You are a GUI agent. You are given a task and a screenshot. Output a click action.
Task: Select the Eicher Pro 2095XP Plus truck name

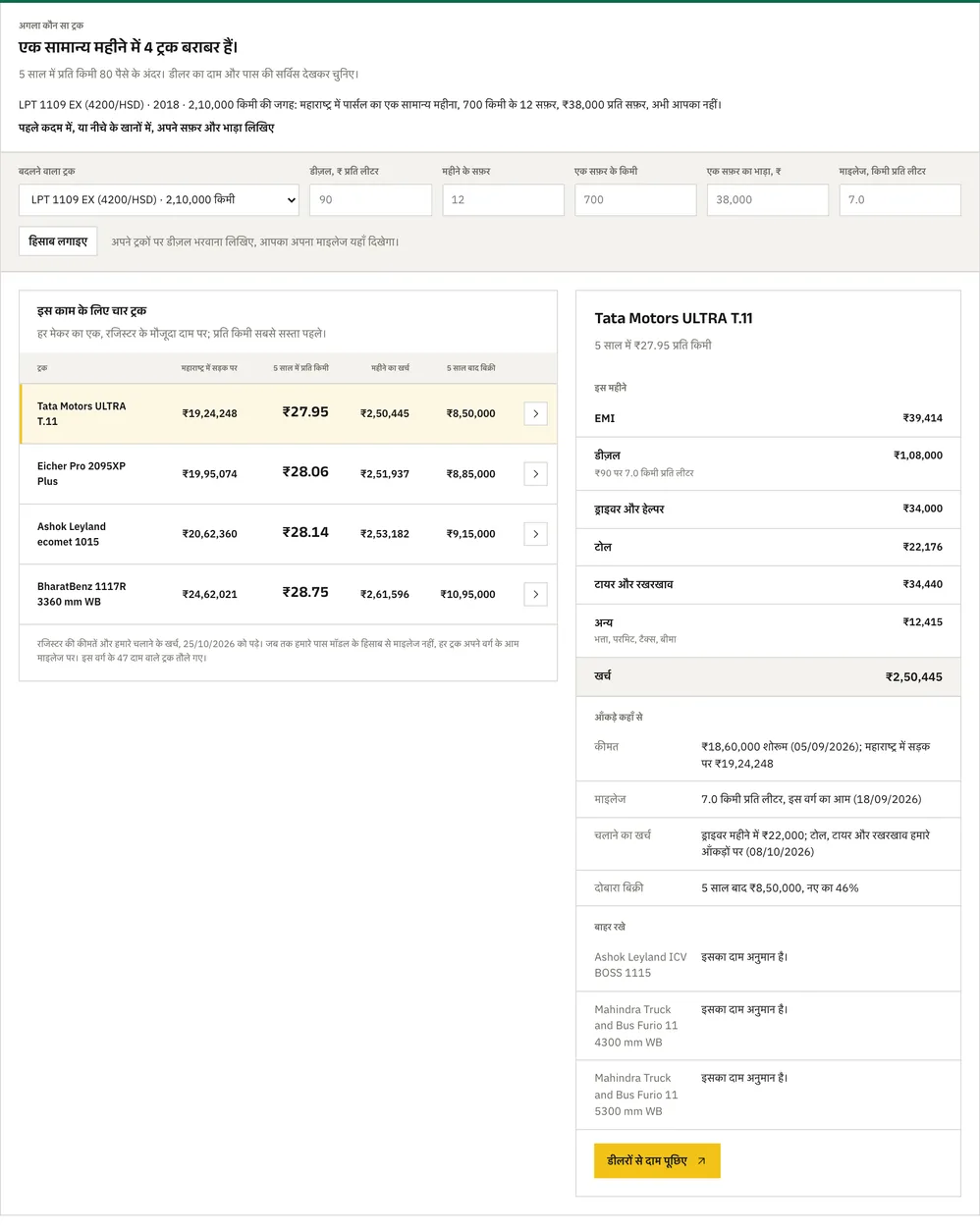[x=82, y=474]
